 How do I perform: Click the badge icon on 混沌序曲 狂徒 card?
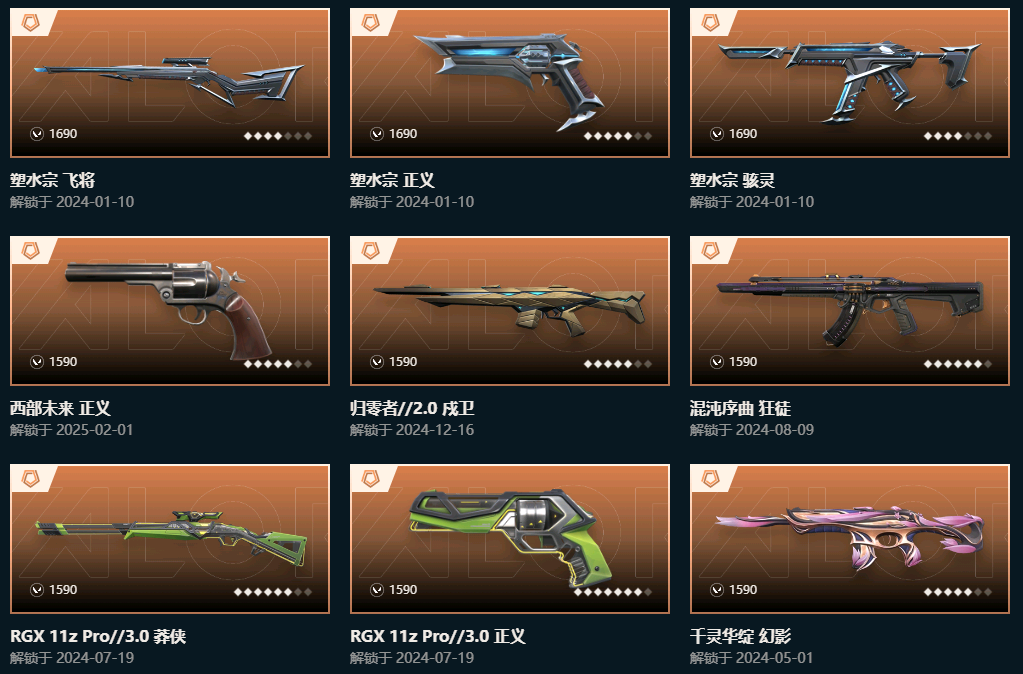[x=710, y=251]
